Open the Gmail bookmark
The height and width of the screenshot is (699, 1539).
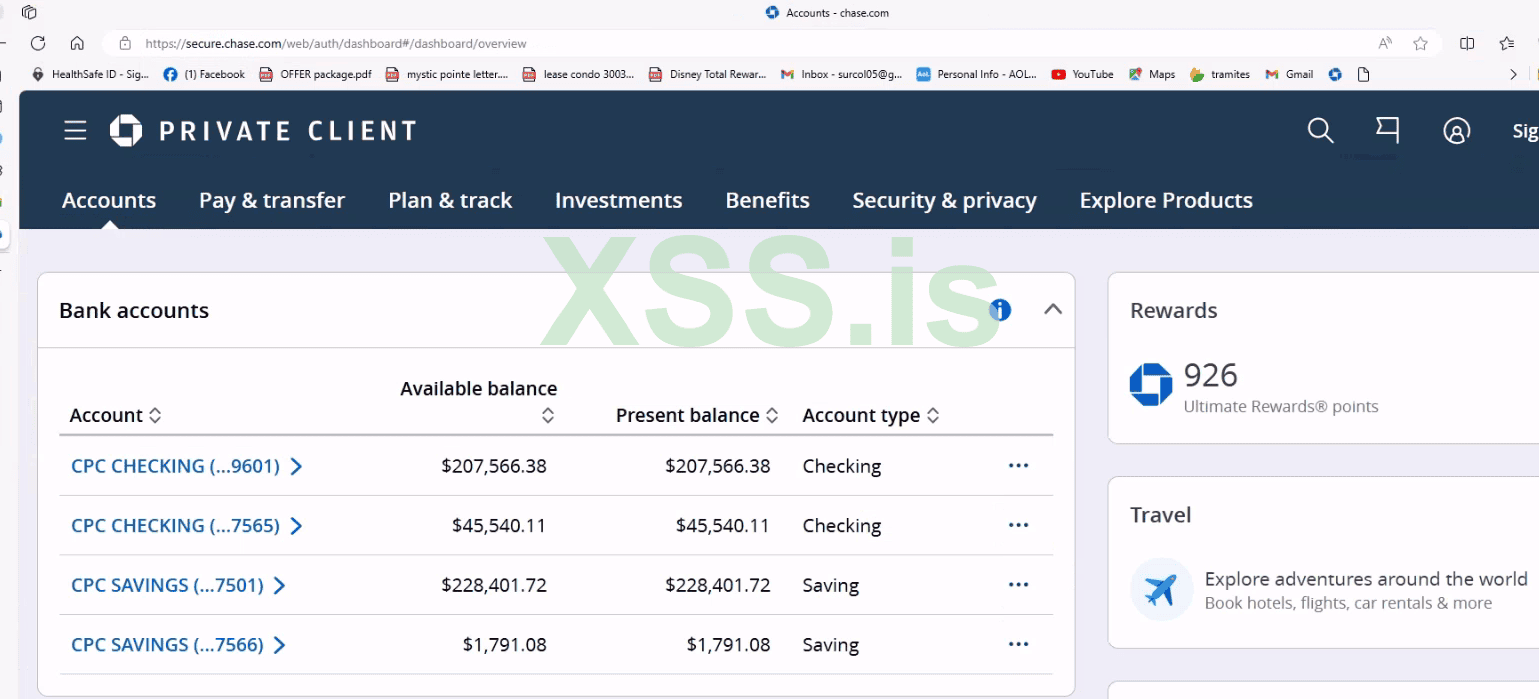coord(1289,74)
